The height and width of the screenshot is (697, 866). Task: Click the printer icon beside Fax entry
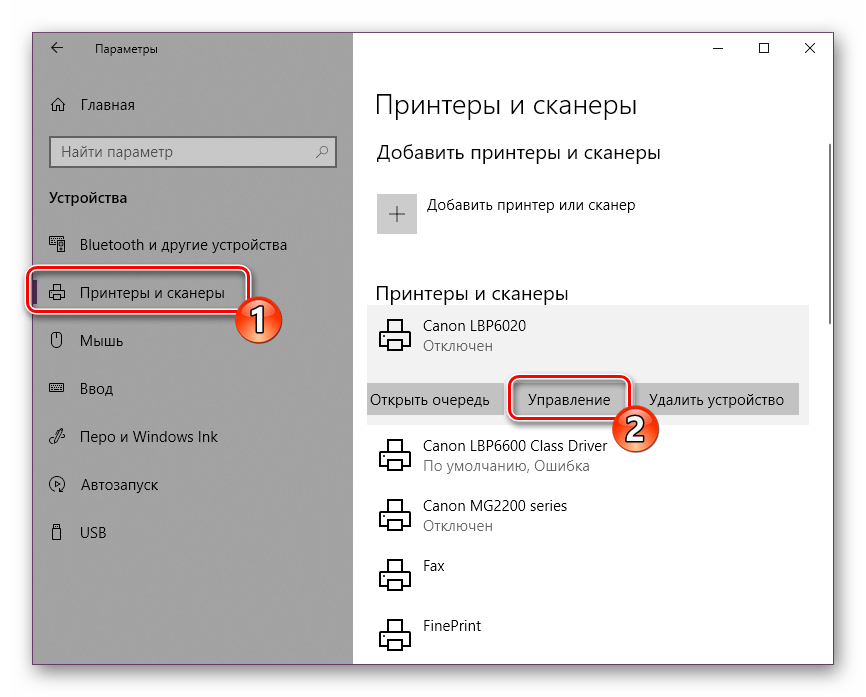tap(397, 574)
